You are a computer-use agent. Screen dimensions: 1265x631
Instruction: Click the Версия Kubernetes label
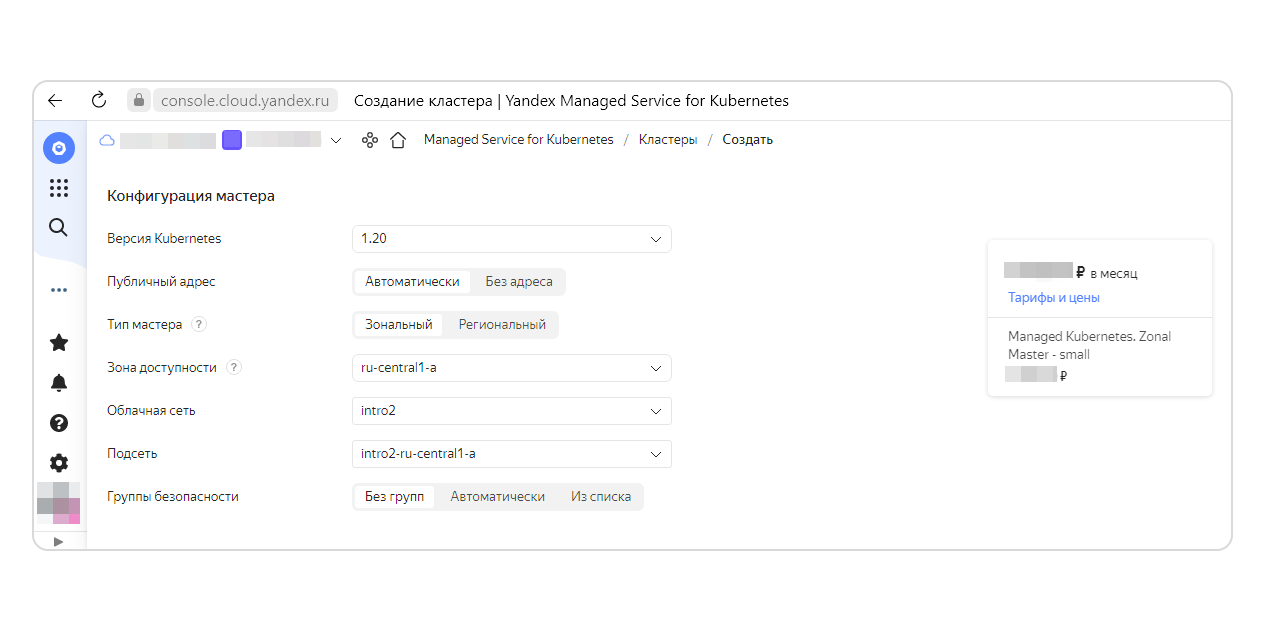pyautogui.click(x=164, y=239)
